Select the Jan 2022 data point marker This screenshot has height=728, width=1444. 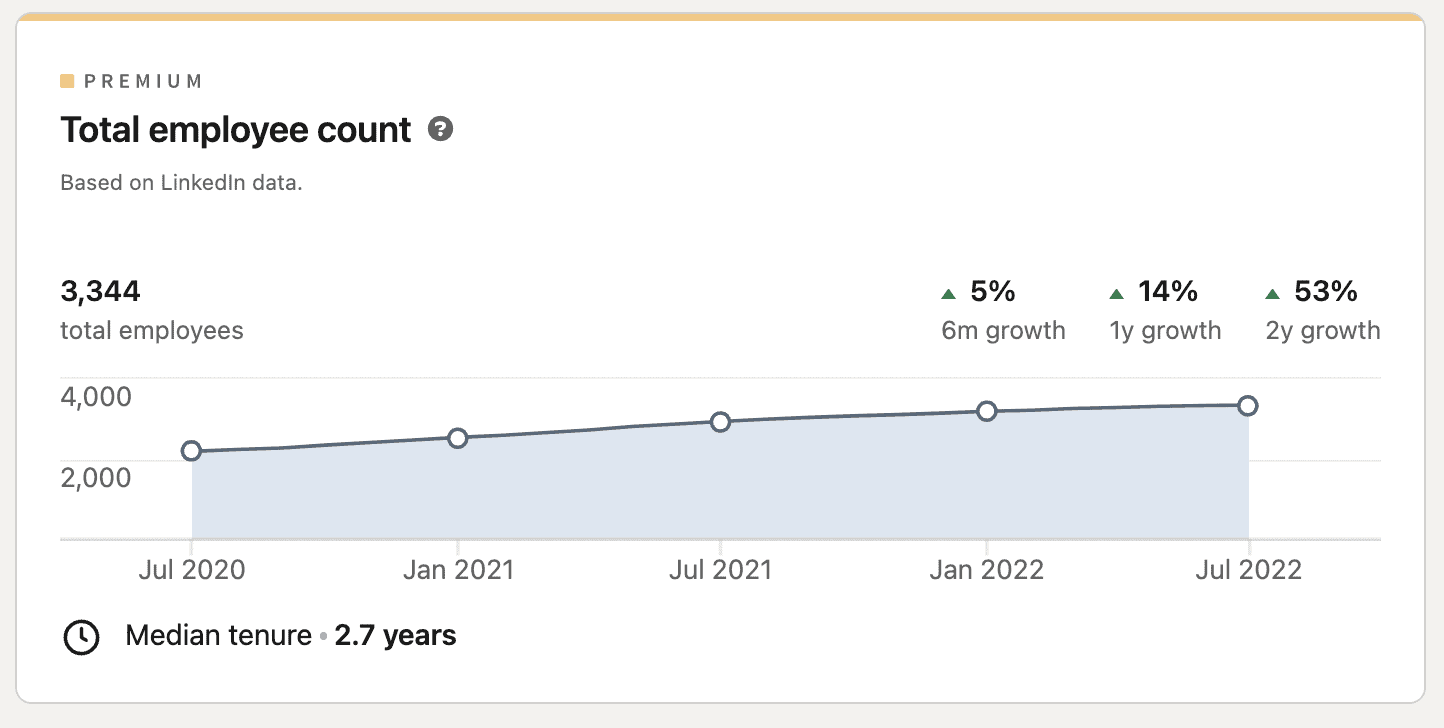(988, 410)
